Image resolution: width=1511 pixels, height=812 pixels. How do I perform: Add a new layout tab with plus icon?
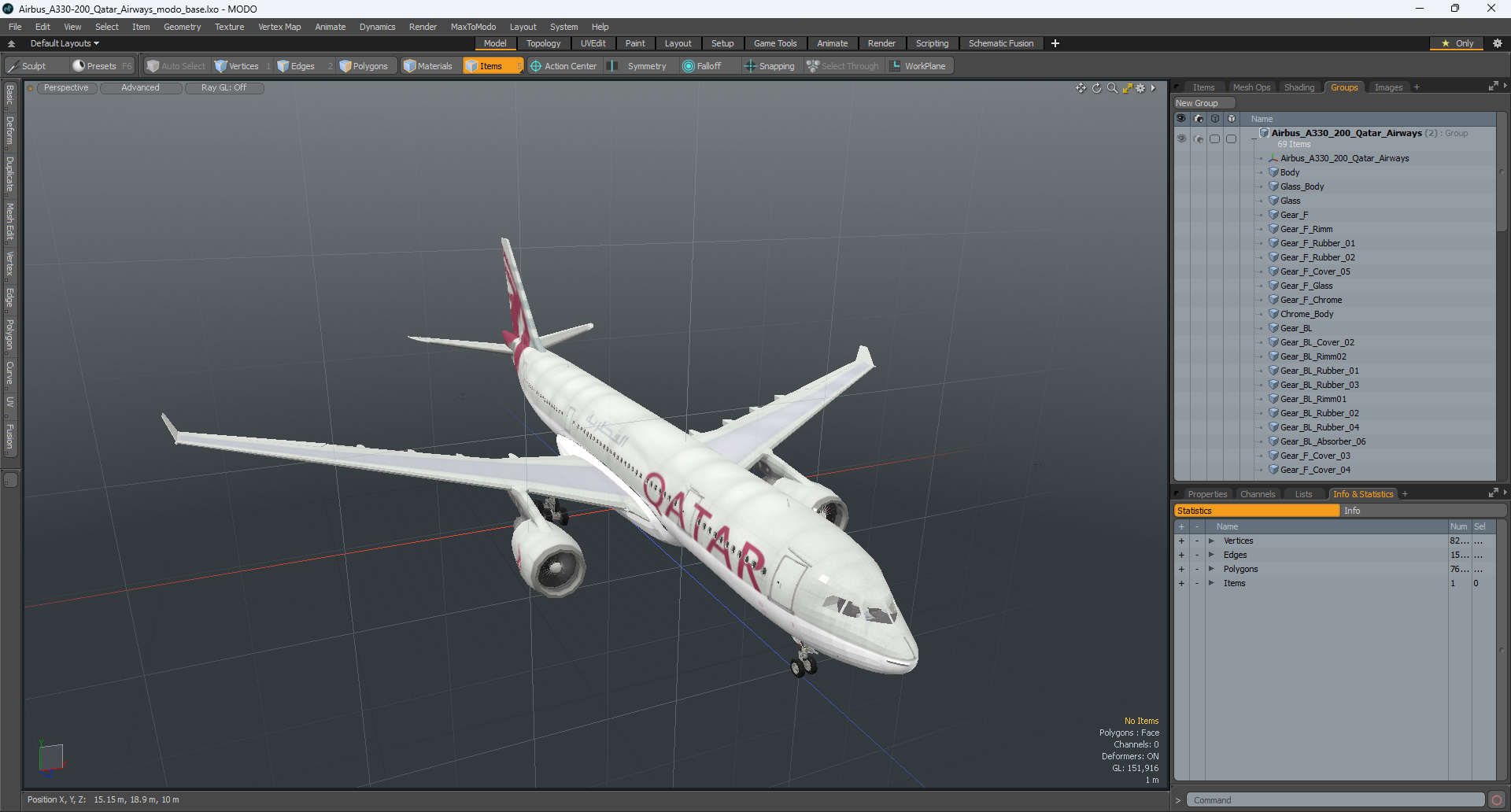pos(1055,43)
